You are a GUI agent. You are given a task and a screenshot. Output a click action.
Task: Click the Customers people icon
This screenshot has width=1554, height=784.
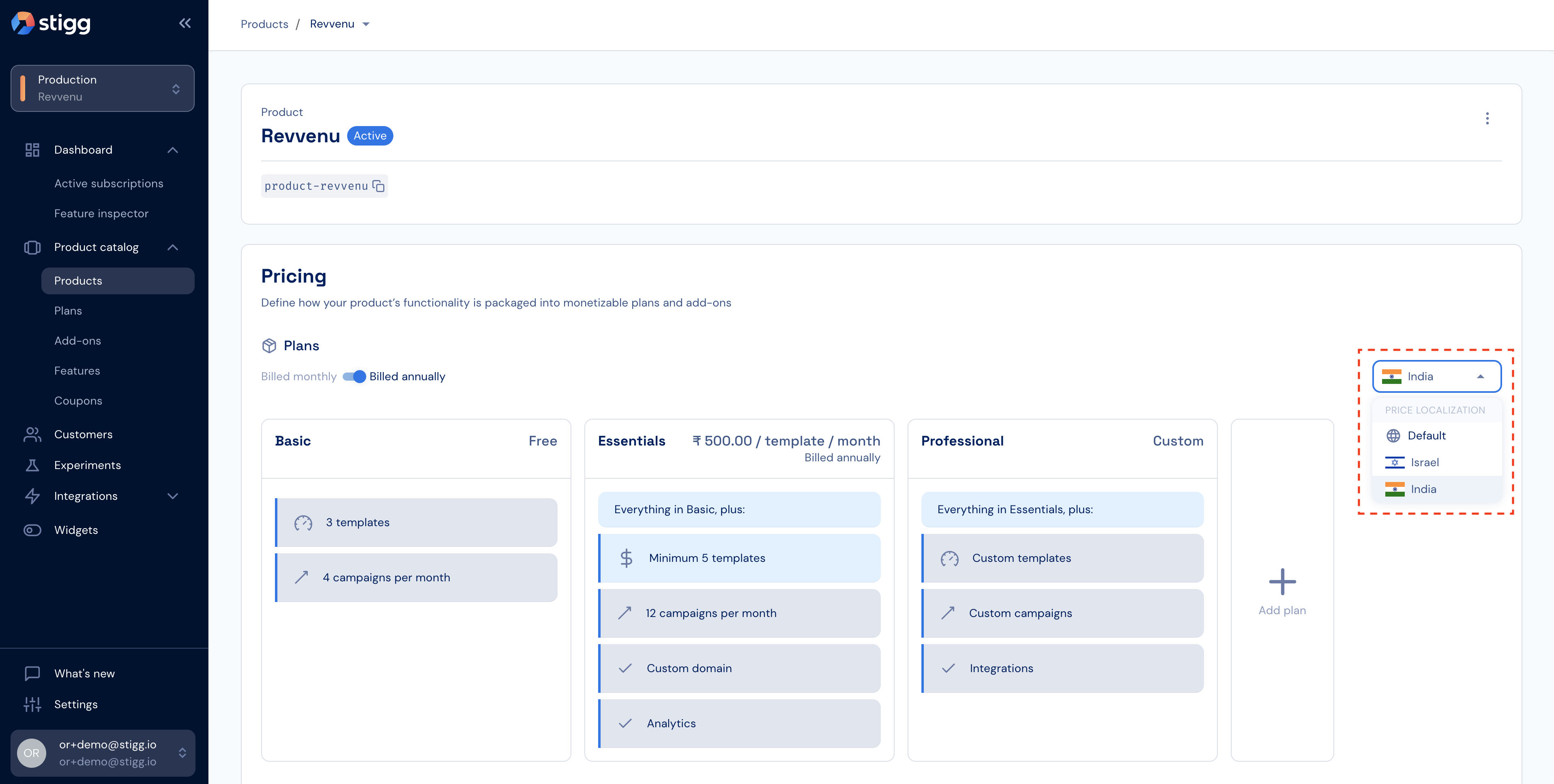tap(32, 434)
